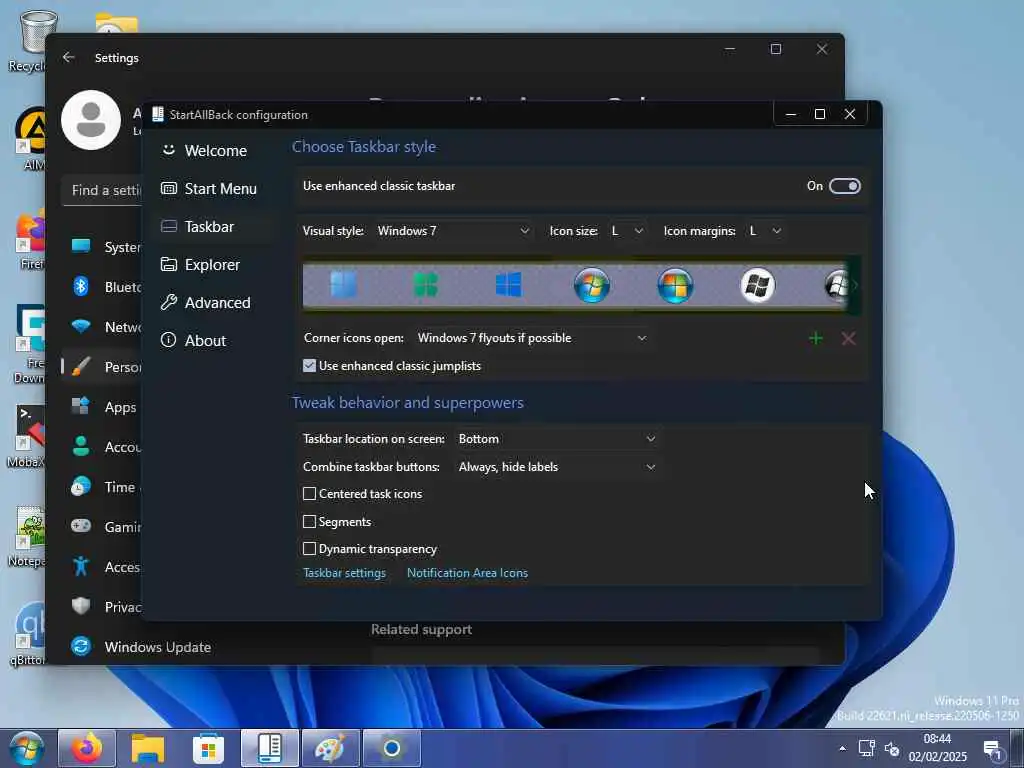Switch to the Settings taskbar button
This screenshot has height=768, width=1024.
(x=391, y=748)
